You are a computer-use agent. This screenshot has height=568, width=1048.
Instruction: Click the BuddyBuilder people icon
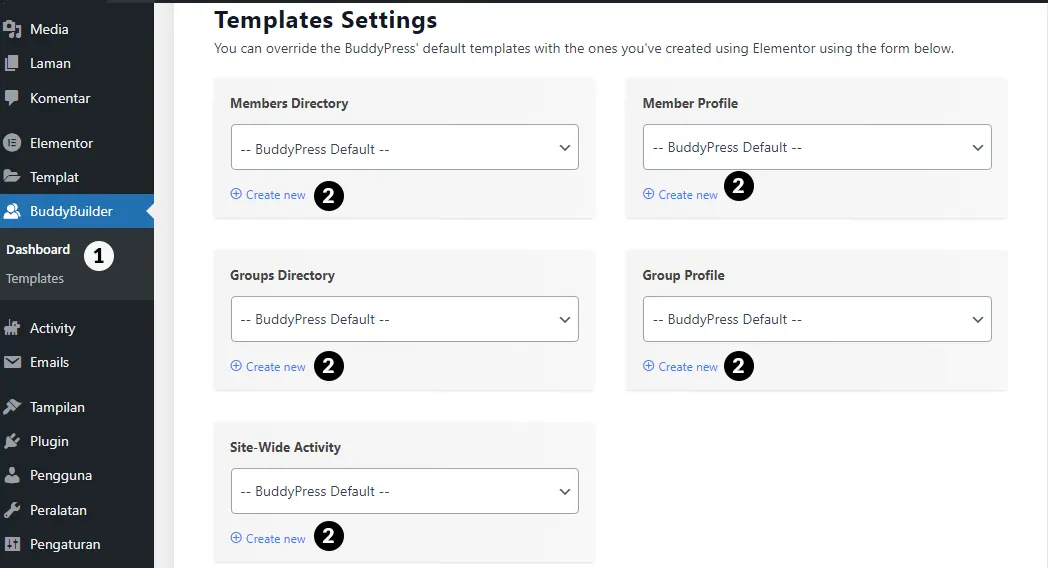click(x=12, y=211)
